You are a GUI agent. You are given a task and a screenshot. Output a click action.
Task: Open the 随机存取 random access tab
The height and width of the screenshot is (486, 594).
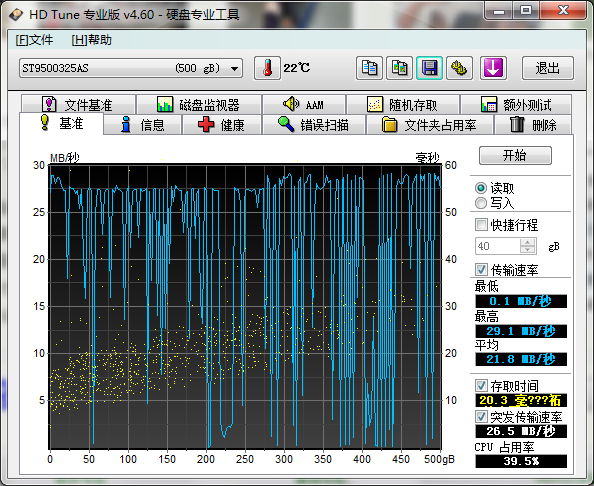pos(403,104)
